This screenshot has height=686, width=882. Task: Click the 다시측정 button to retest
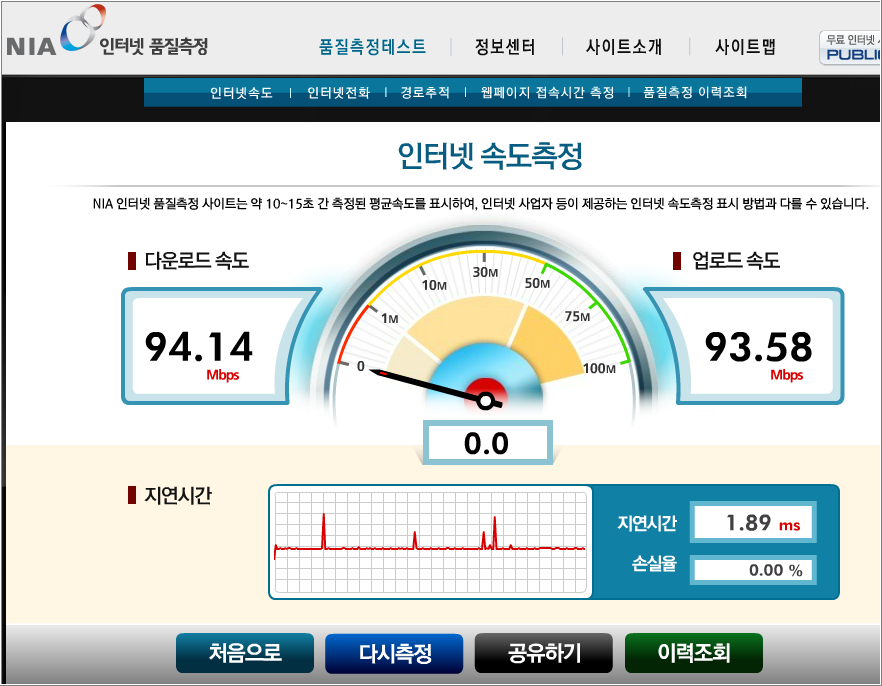pyautogui.click(x=394, y=653)
